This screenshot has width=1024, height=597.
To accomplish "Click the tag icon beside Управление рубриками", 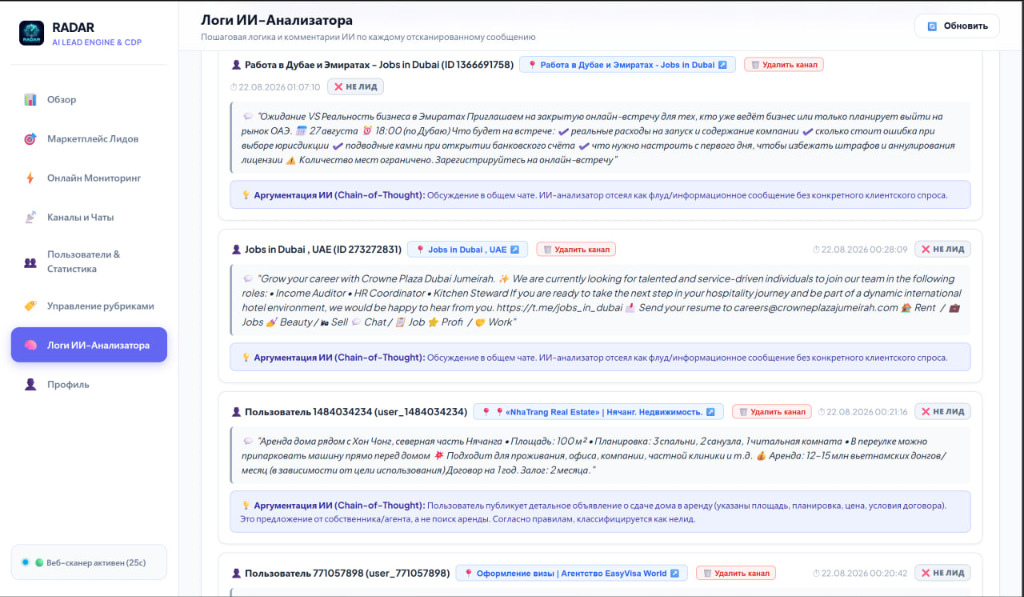I will [30, 306].
